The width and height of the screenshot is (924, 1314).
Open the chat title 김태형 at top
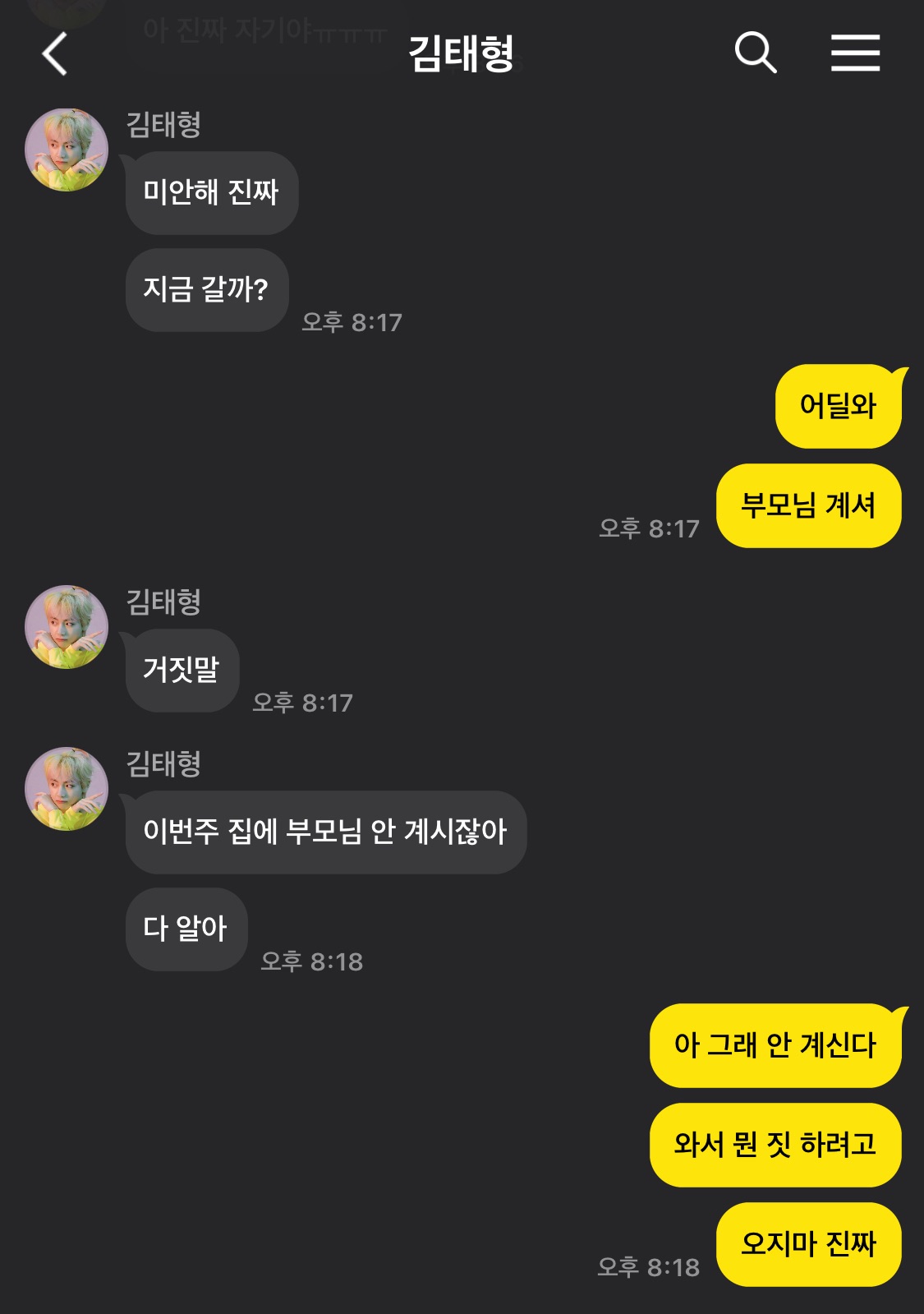coord(462,54)
